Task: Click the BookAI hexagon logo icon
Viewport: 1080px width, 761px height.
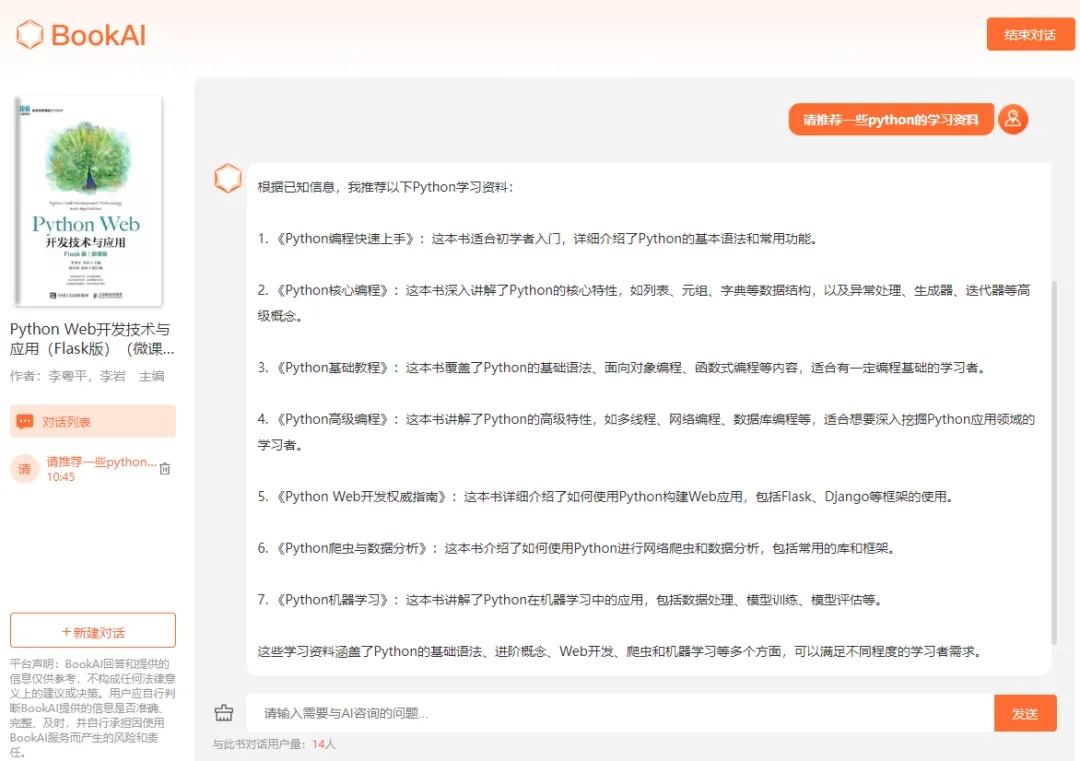Action: pos(30,35)
